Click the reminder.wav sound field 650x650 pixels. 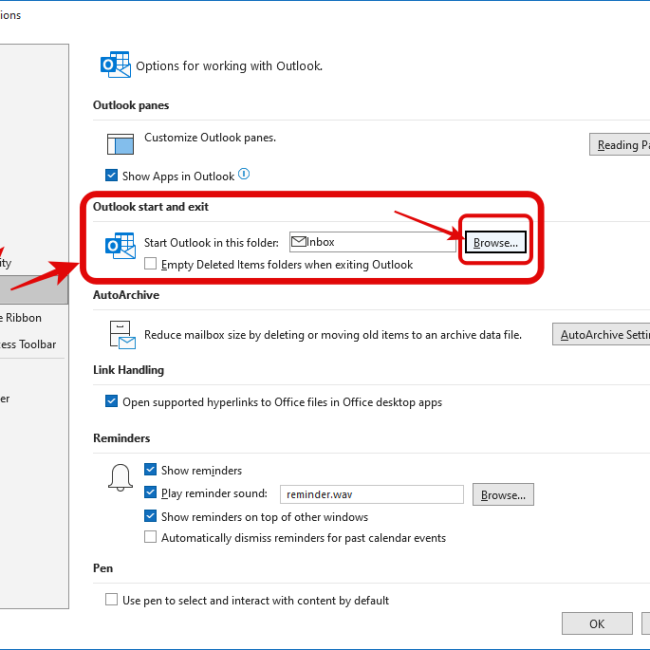click(x=371, y=495)
